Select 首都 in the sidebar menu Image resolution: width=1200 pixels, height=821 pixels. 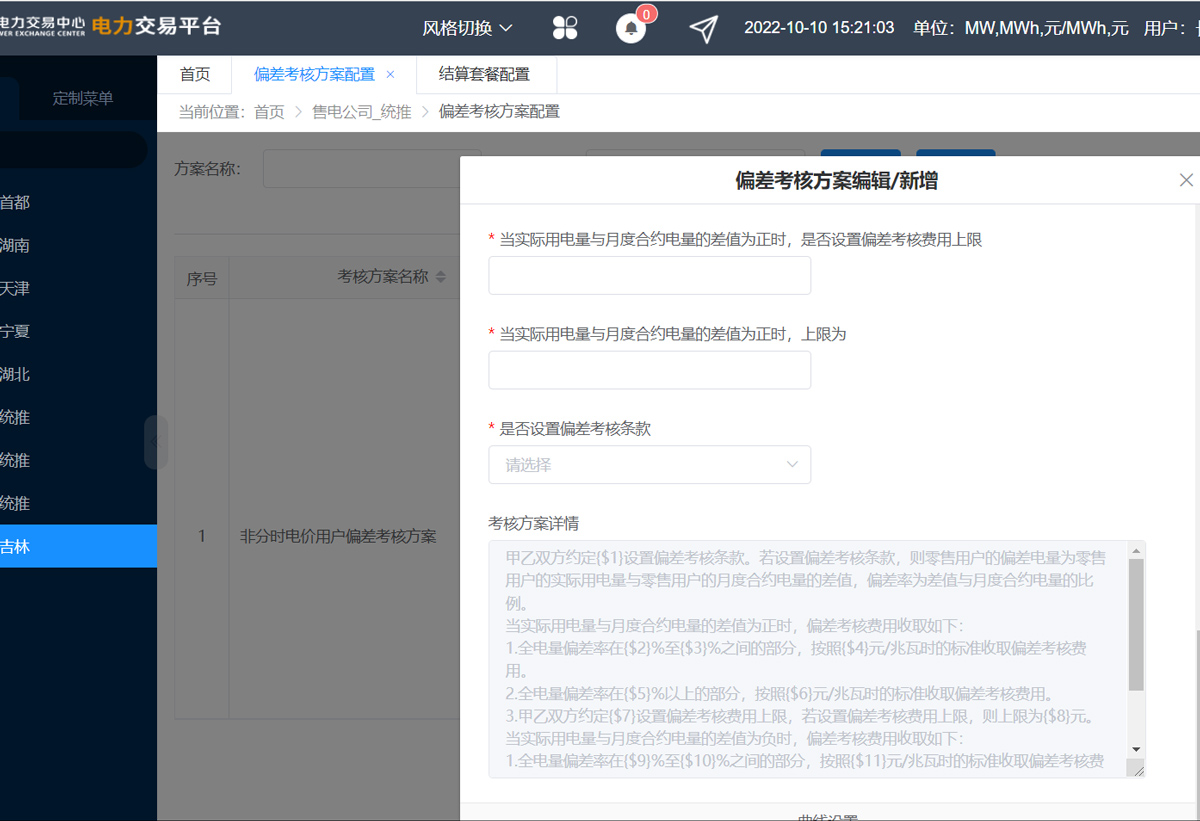[x=78, y=202]
